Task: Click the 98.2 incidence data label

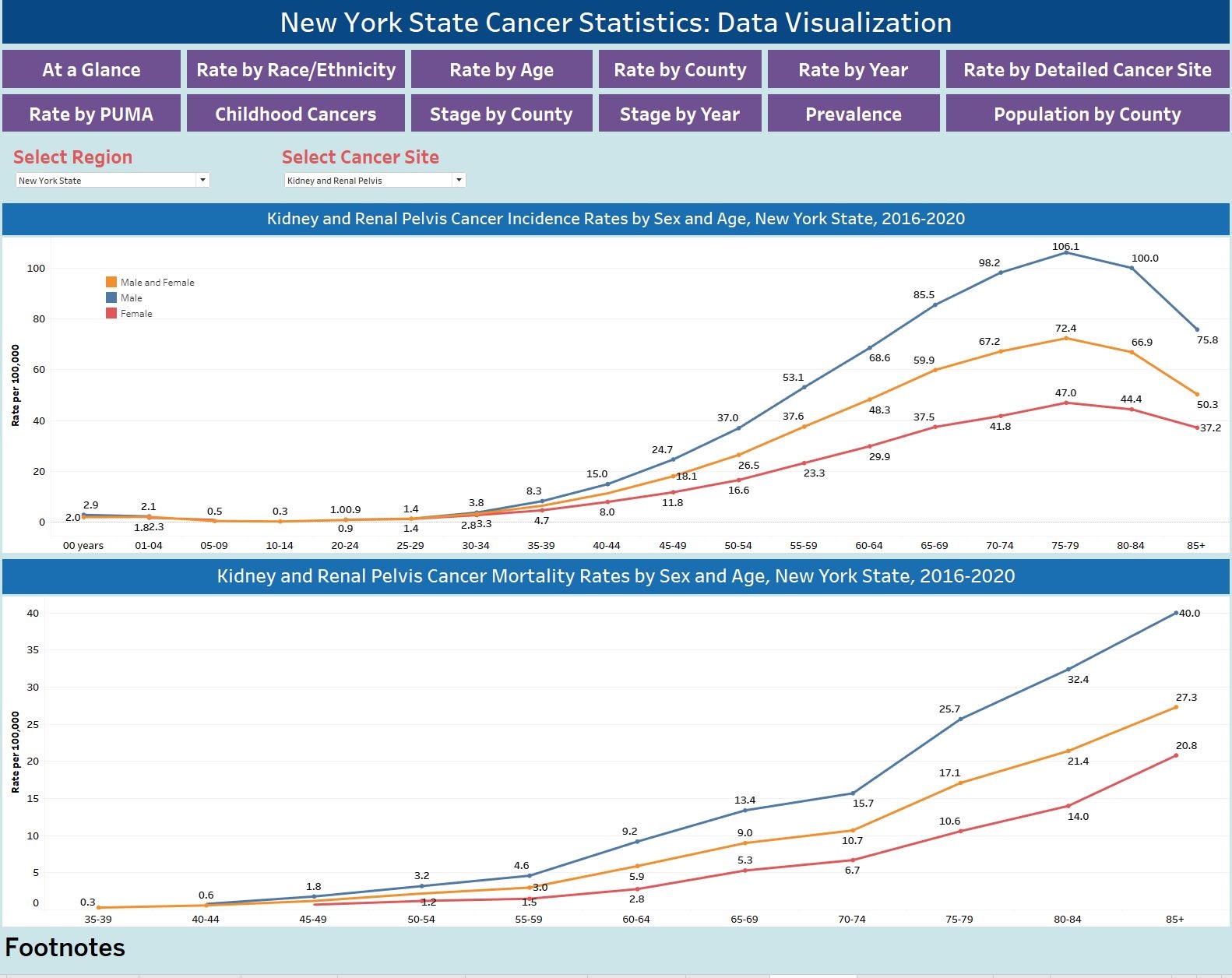Action: tap(989, 262)
